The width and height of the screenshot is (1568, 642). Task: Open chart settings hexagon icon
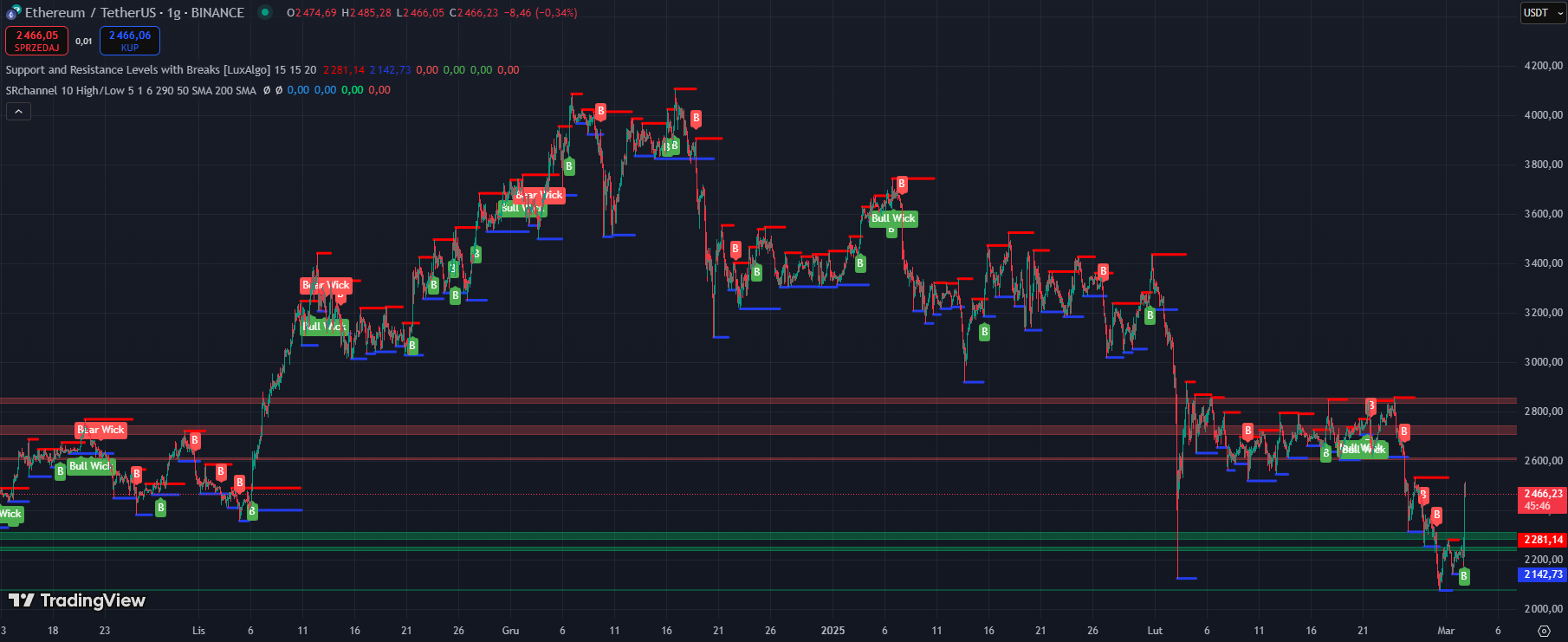pos(1544,631)
